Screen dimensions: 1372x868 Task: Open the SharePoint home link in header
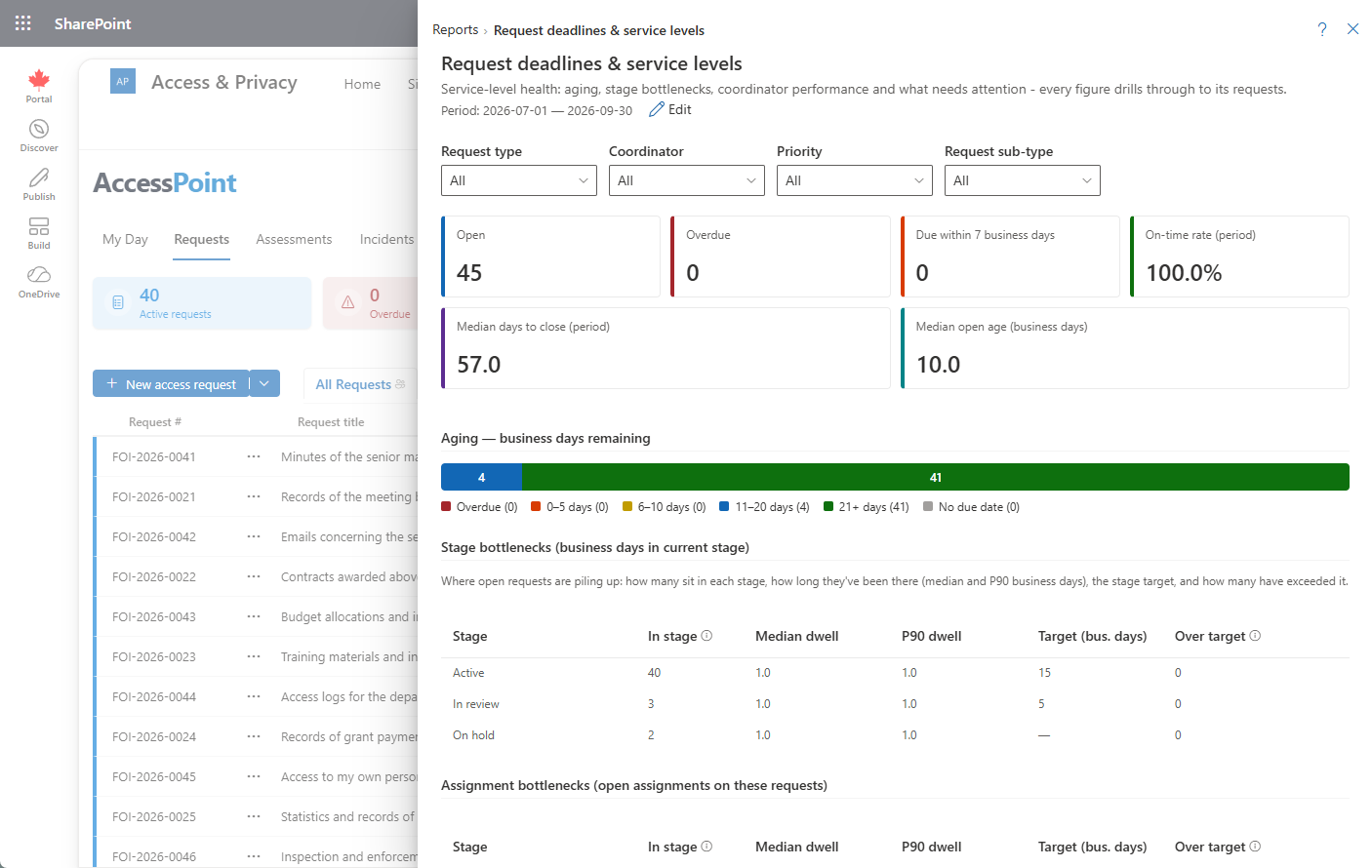(x=93, y=23)
